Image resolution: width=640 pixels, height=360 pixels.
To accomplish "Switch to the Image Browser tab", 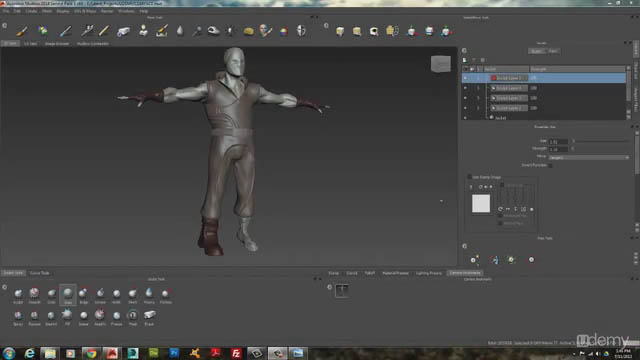I will point(57,43).
